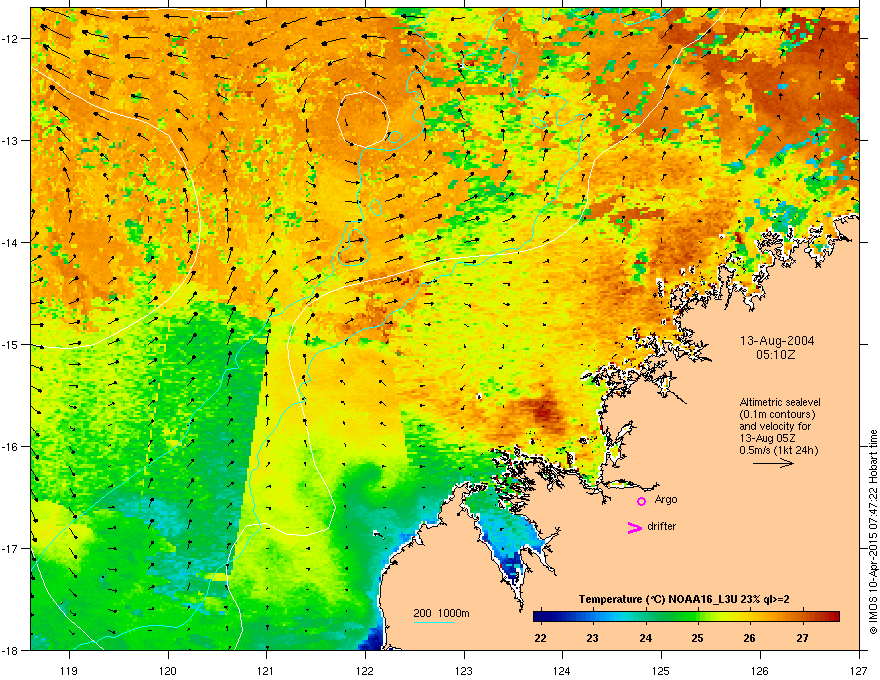
Task: Click the longitude axis label 121
Action: point(267,670)
